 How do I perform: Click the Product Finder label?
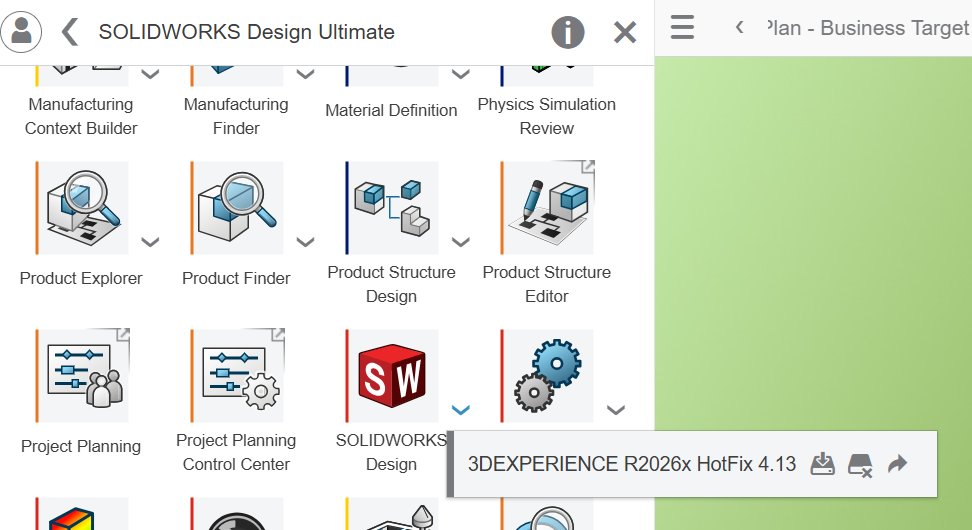236,278
